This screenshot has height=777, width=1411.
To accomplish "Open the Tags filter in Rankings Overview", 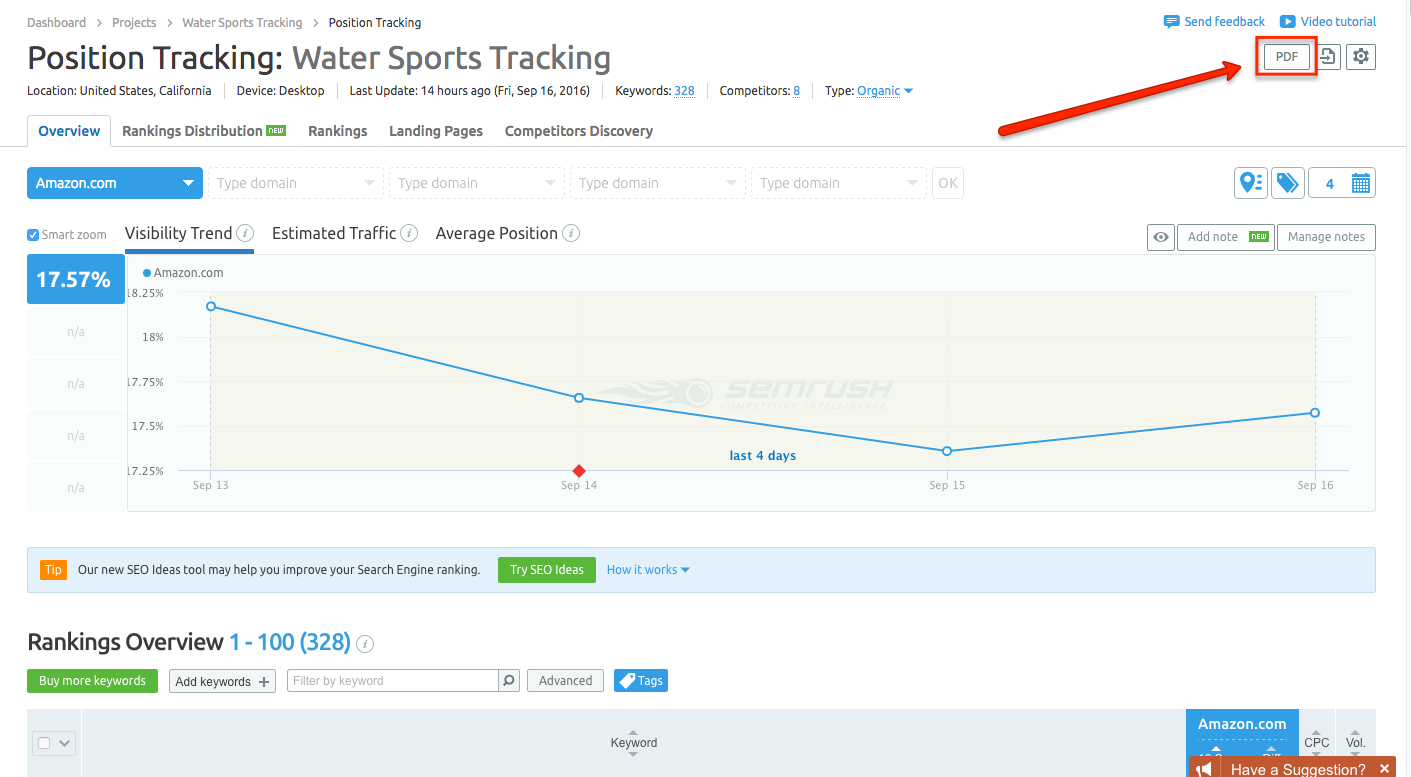I will click(640, 680).
